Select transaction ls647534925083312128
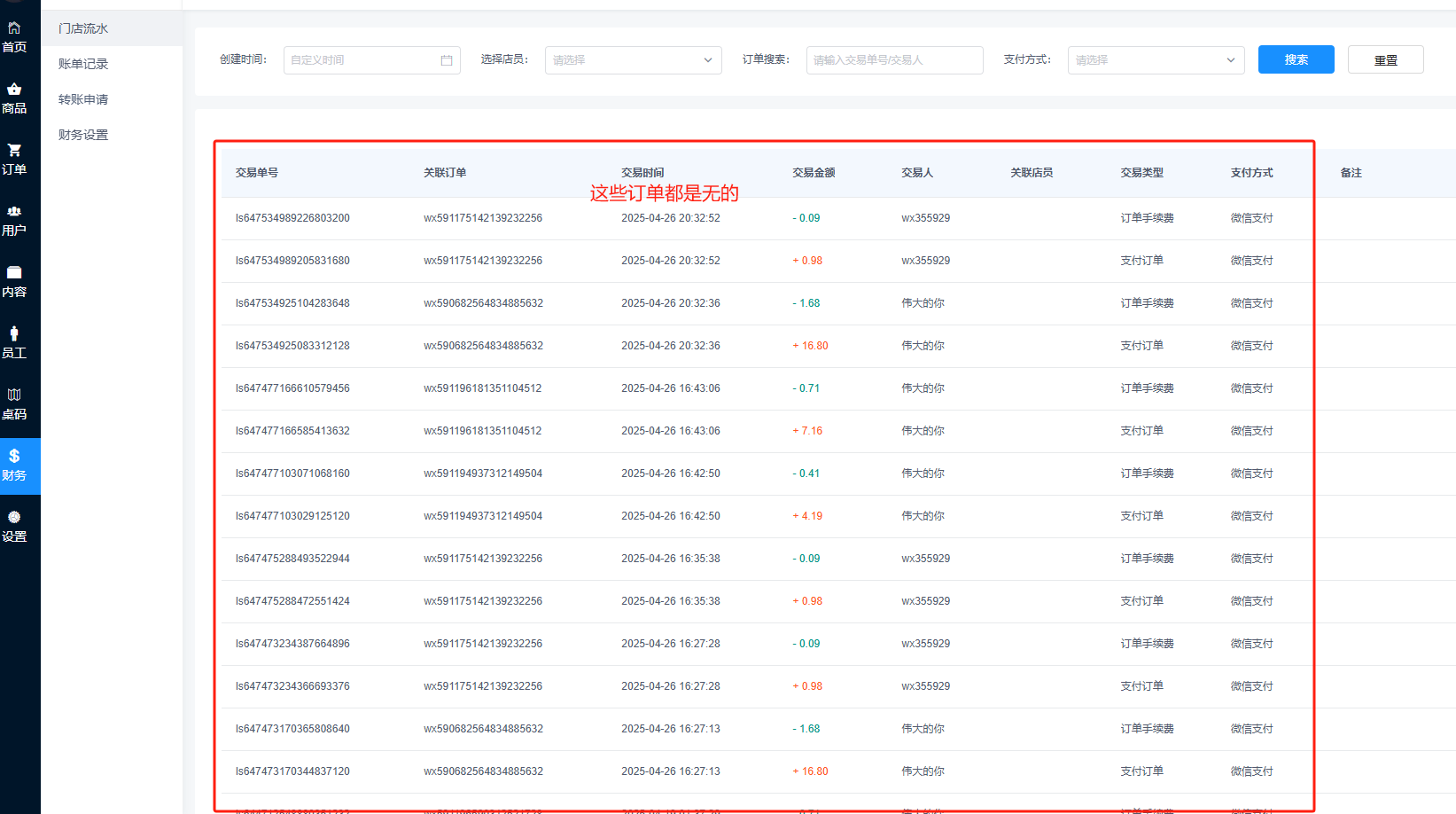 click(x=292, y=346)
